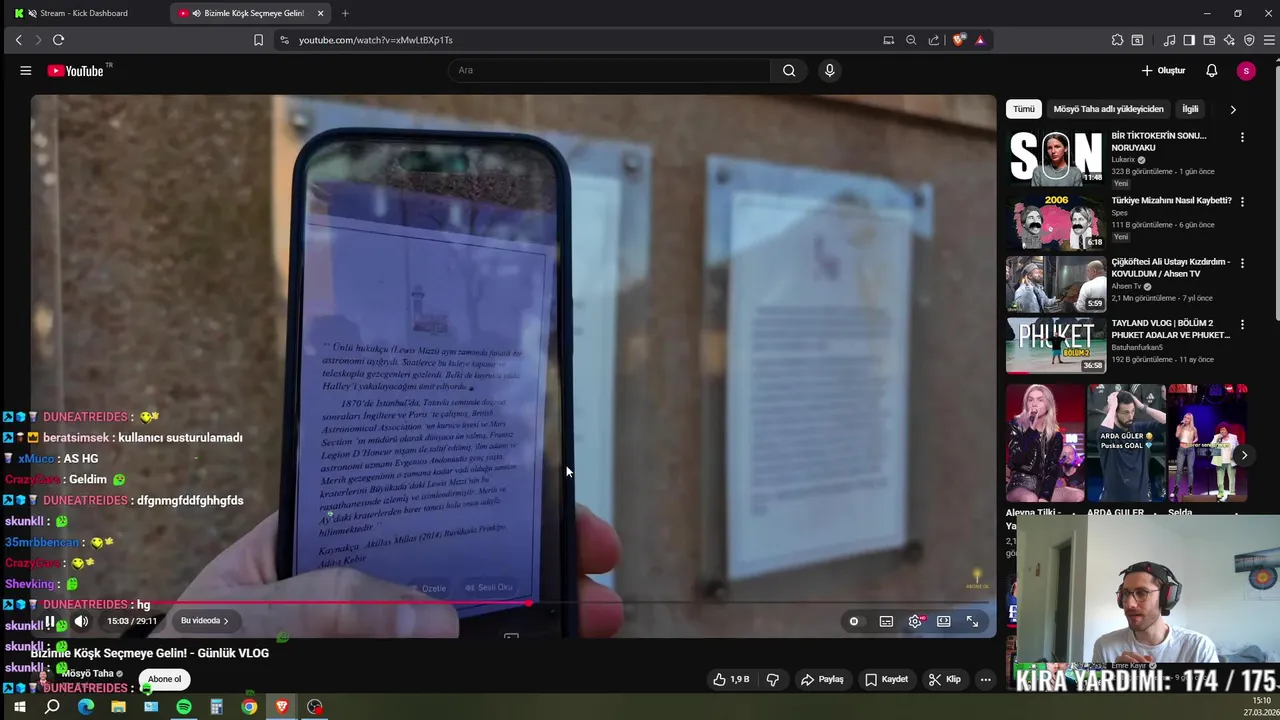Open browser extensions puzzle icon
1280x720 pixels.
(x=1117, y=40)
